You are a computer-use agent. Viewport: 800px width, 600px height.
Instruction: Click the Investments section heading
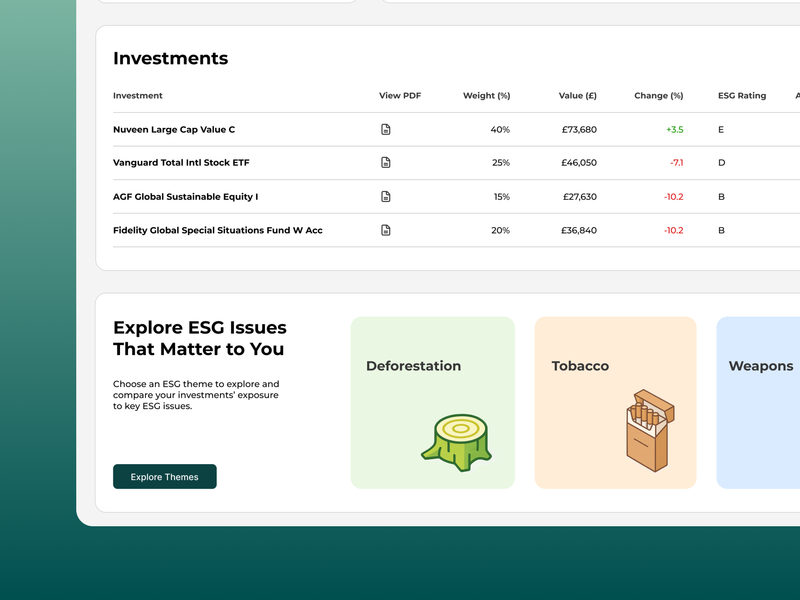(170, 58)
